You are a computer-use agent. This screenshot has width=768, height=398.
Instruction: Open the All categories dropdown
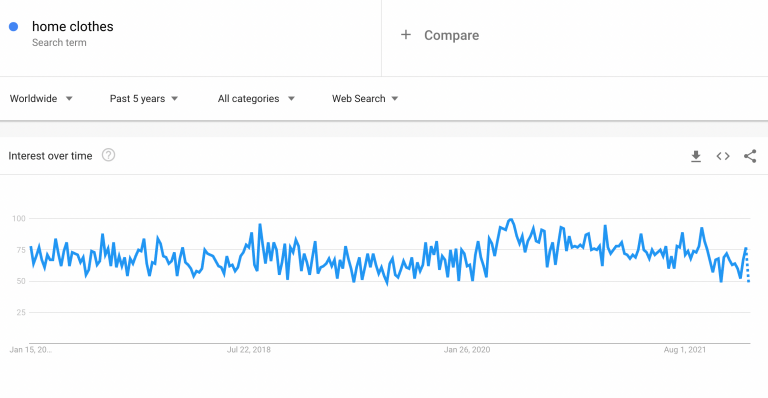(256, 98)
